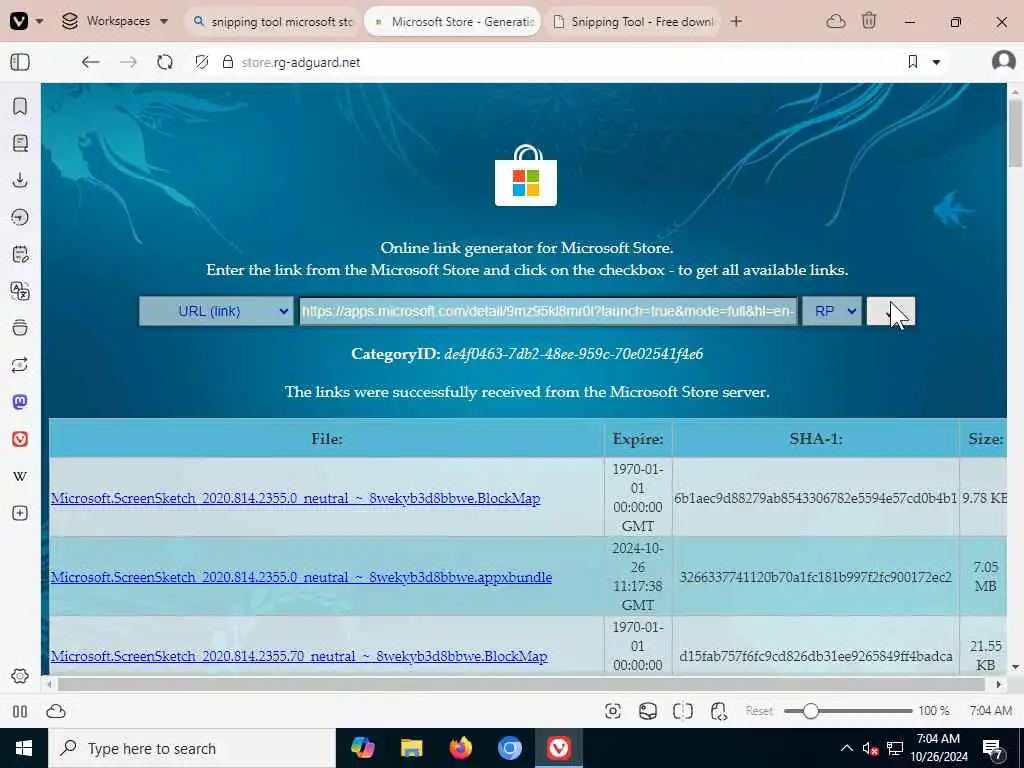This screenshot has height=768, width=1024.
Task: Open File Explorer from the taskbar
Action: tap(411, 748)
